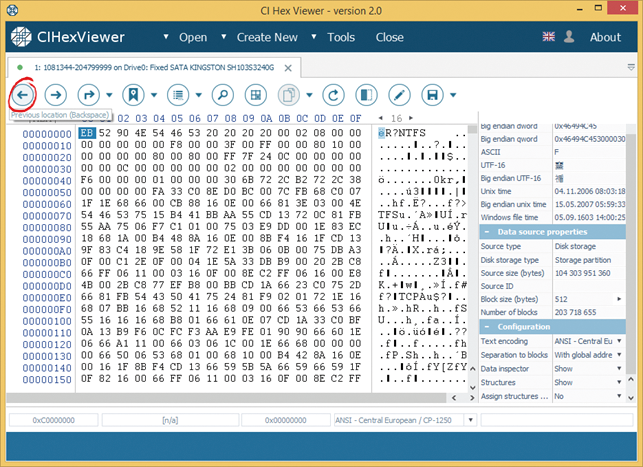643x467 pixels.
Task: Expand dropdown next to jump arrow icon
Action: 109,95
